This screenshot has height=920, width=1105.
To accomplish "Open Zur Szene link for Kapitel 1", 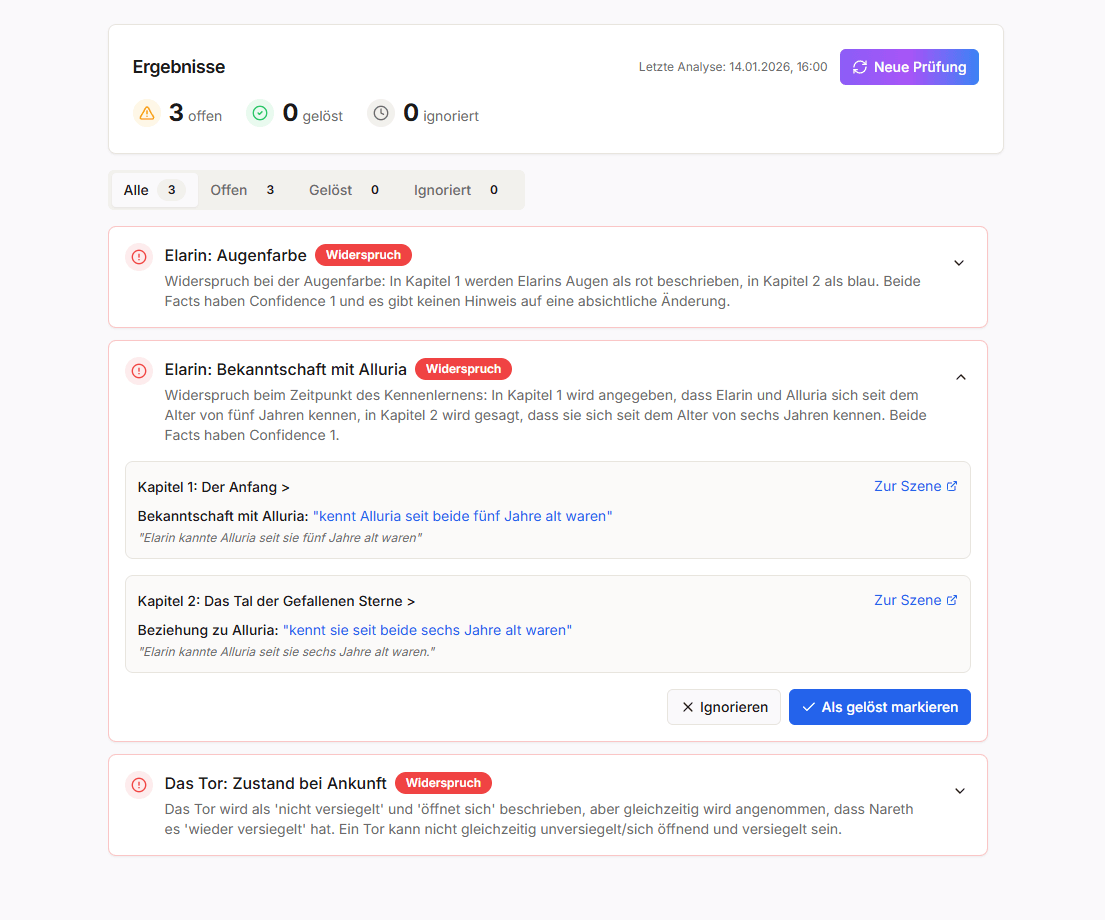I will click(908, 486).
